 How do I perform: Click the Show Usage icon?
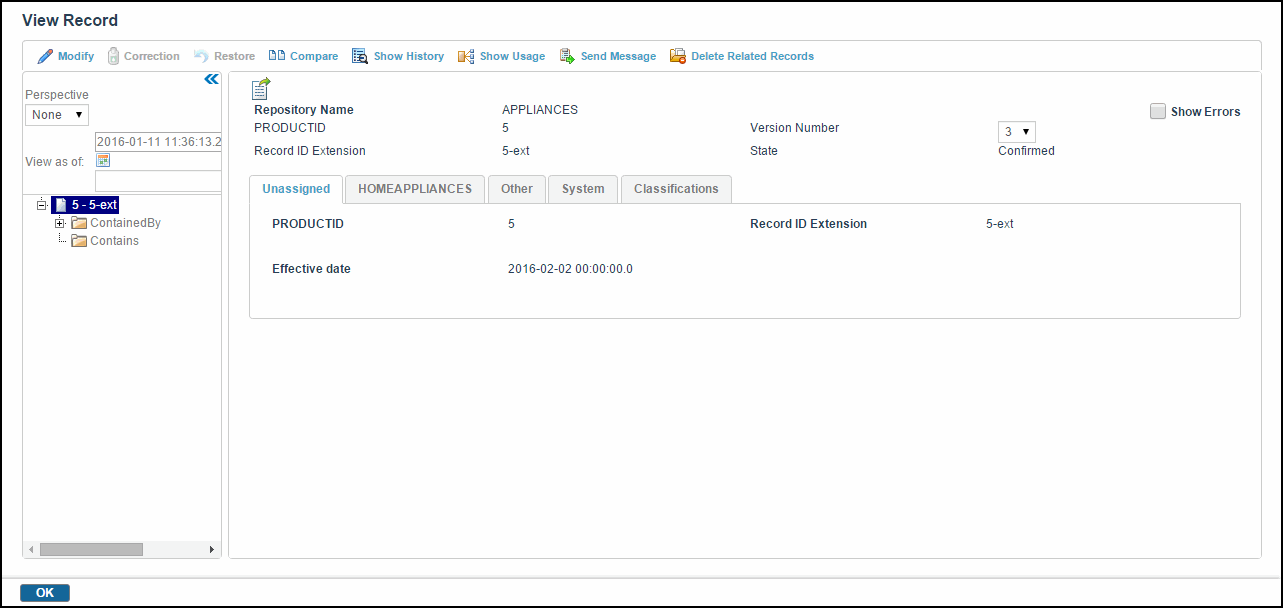coord(466,57)
